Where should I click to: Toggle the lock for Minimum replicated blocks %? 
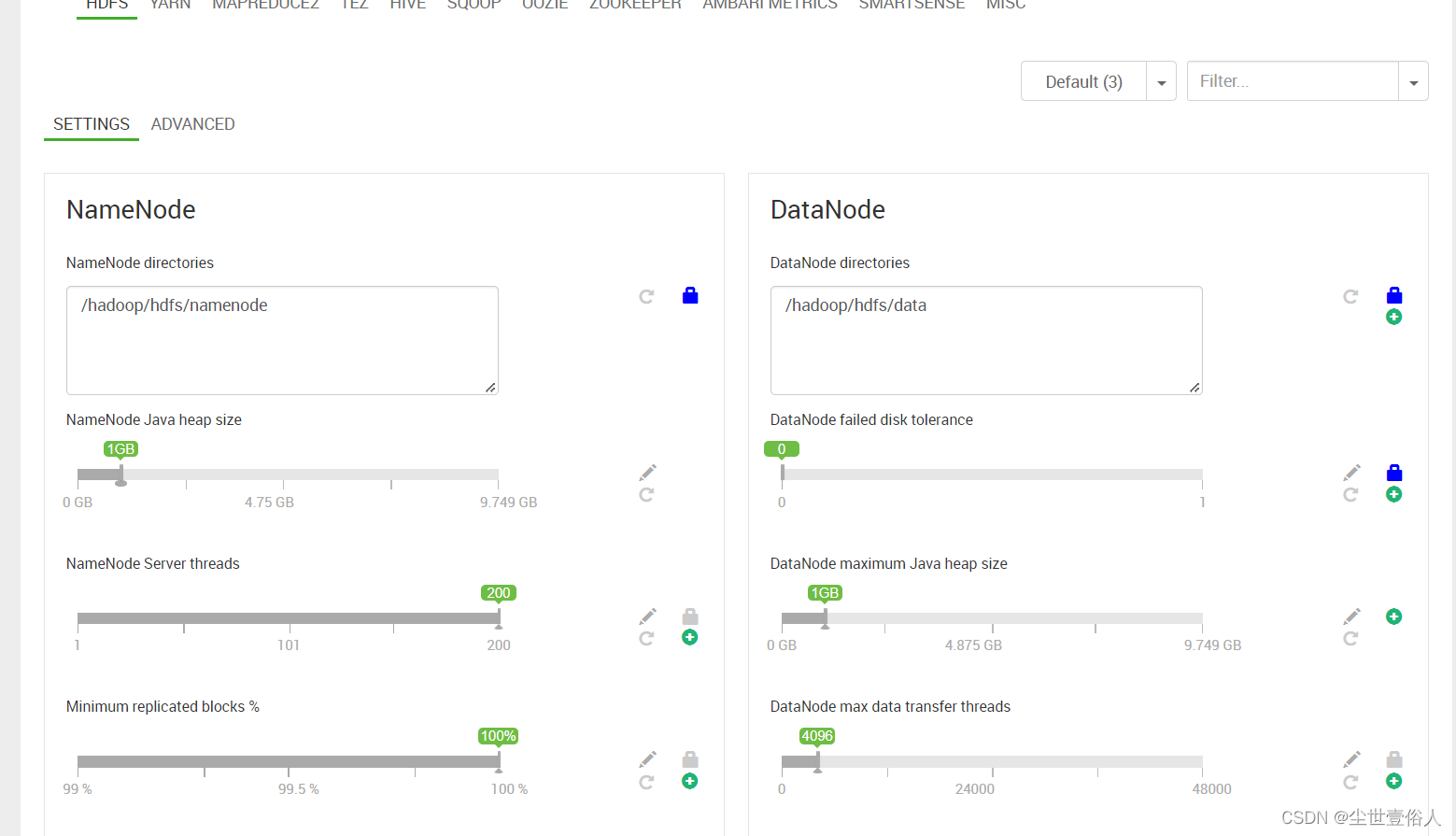[690, 759]
